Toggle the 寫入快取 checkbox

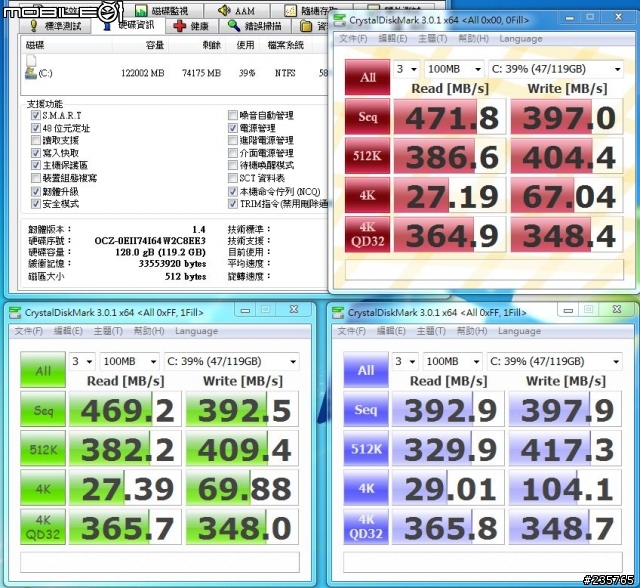click(x=36, y=153)
